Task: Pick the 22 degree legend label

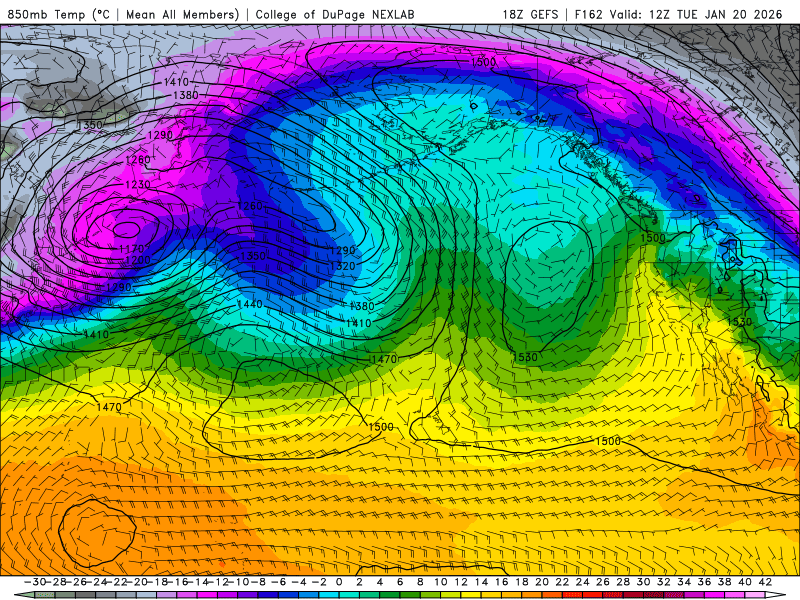Action: click(563, 582)
